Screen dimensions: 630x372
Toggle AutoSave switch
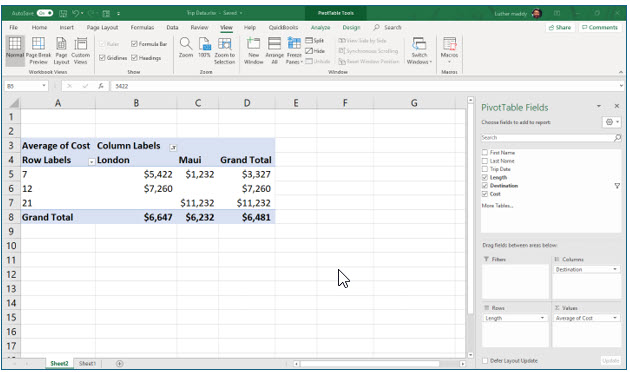[x=45, y=13]
